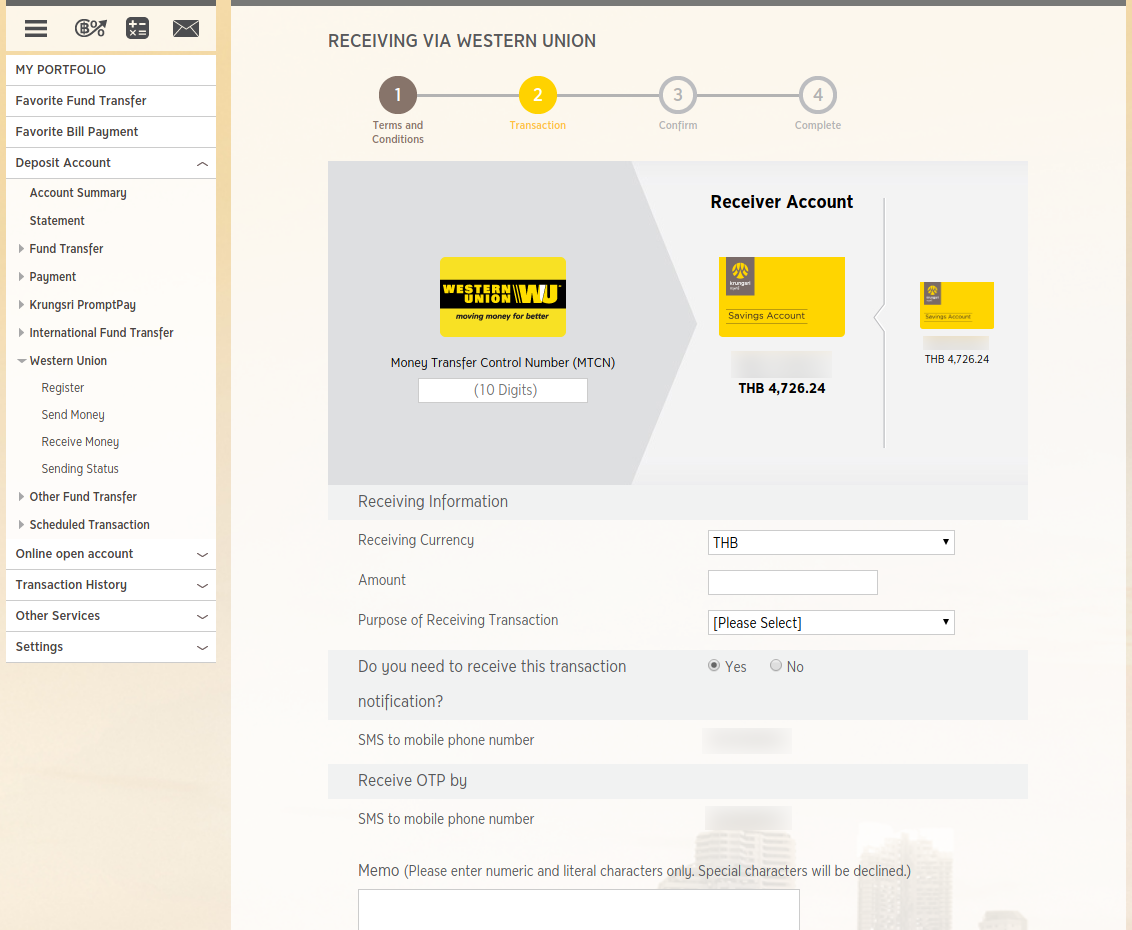This screenshot has height=930, width=1132.
Task: Select No for transaction notification
Action: coord(776,666)
